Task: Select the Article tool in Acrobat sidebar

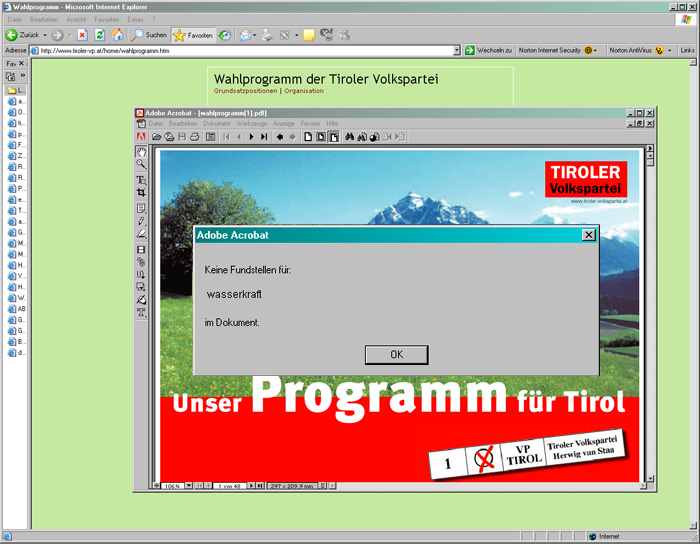Action: 141,274
